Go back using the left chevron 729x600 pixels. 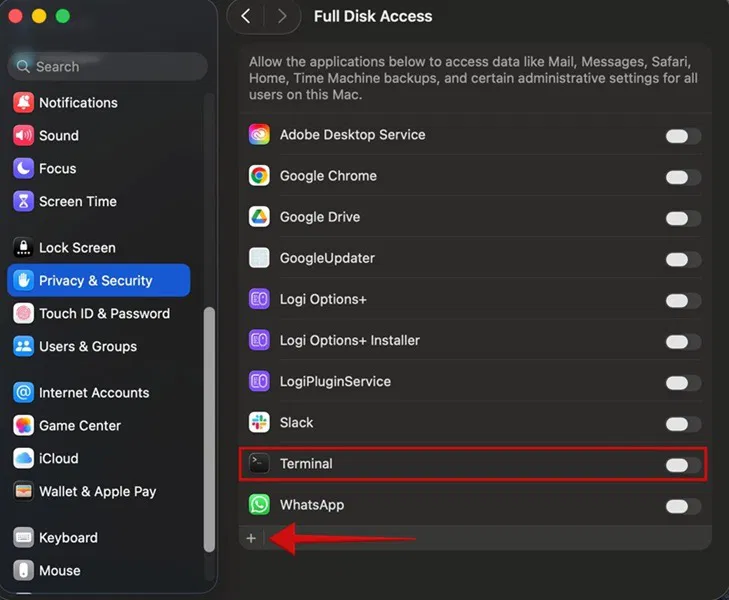point(246,16)
